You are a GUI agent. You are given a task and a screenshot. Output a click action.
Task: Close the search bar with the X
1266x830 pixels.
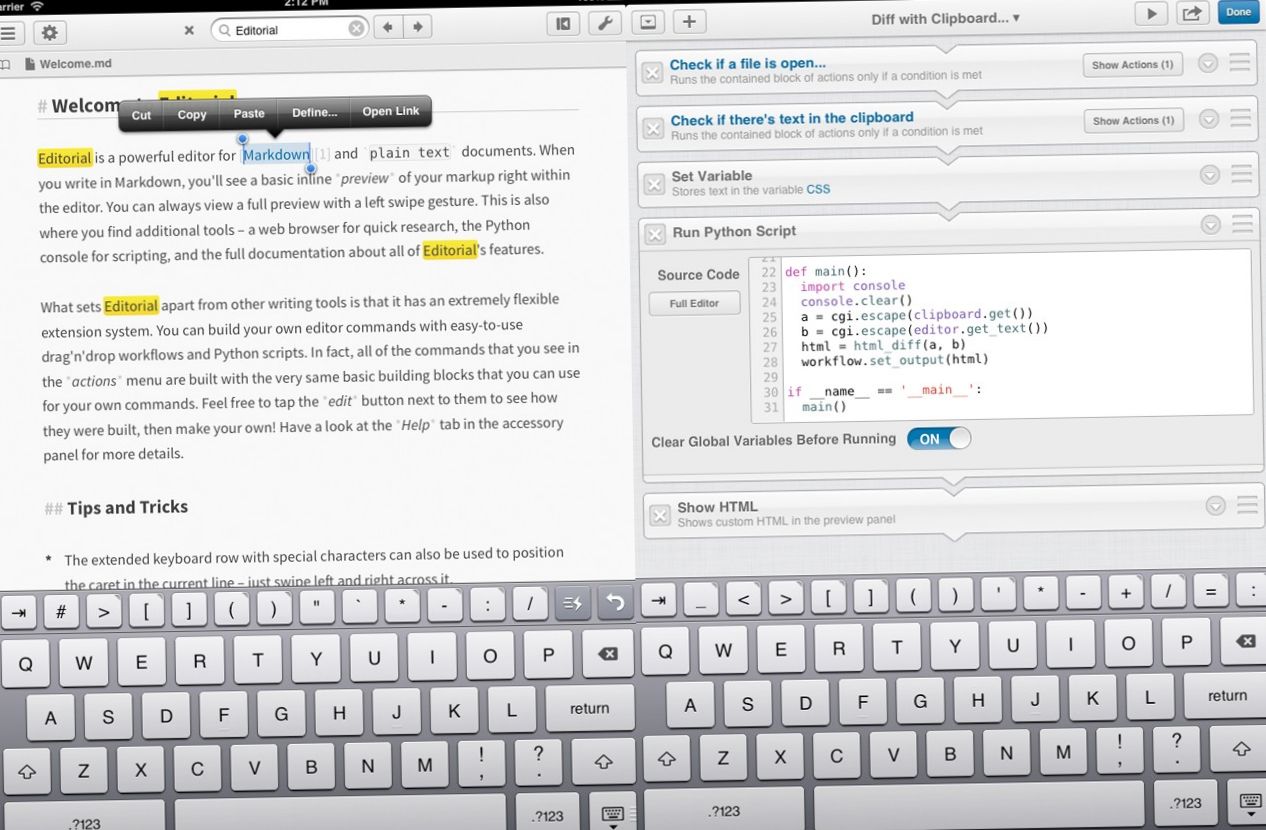point(189,30)
